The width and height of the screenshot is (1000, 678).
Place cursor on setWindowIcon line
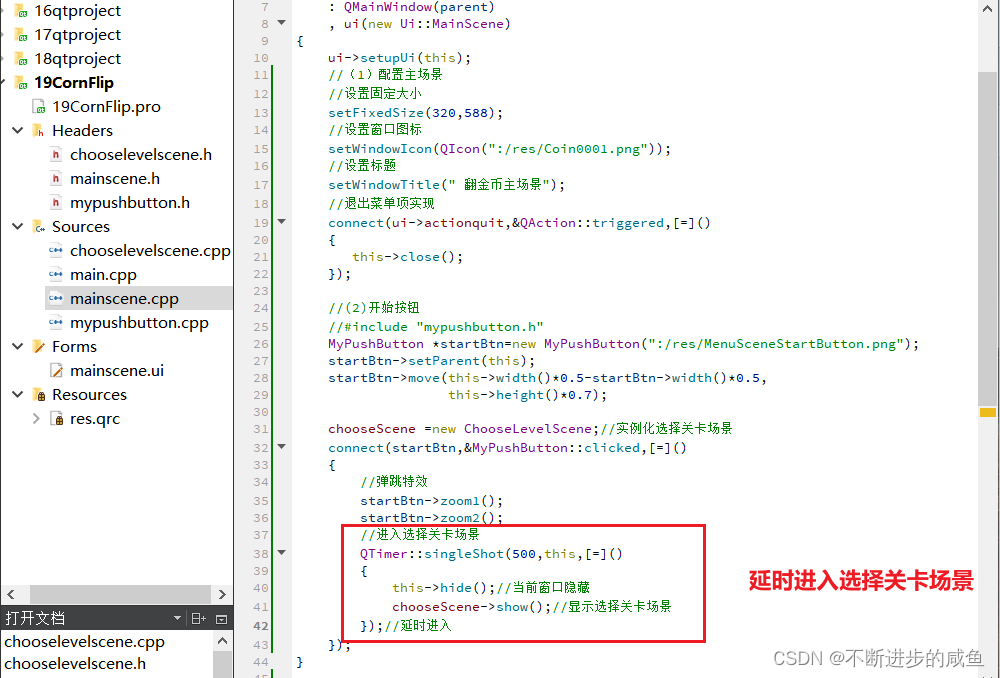(499, 149)
